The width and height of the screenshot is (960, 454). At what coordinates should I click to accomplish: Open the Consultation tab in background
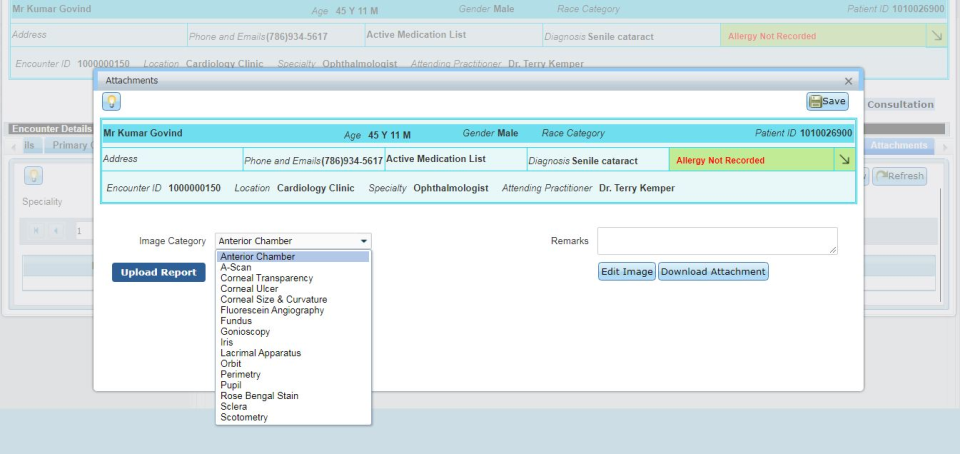click(900, 105)
